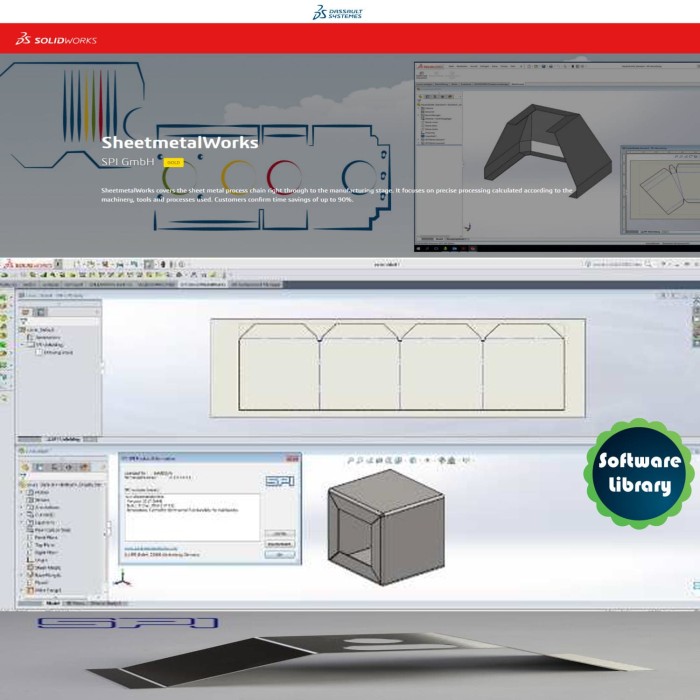Viewport: 700px width, 700px height.
Task: Switch to the Motion Study bottom tab
Action: point(105,604)
